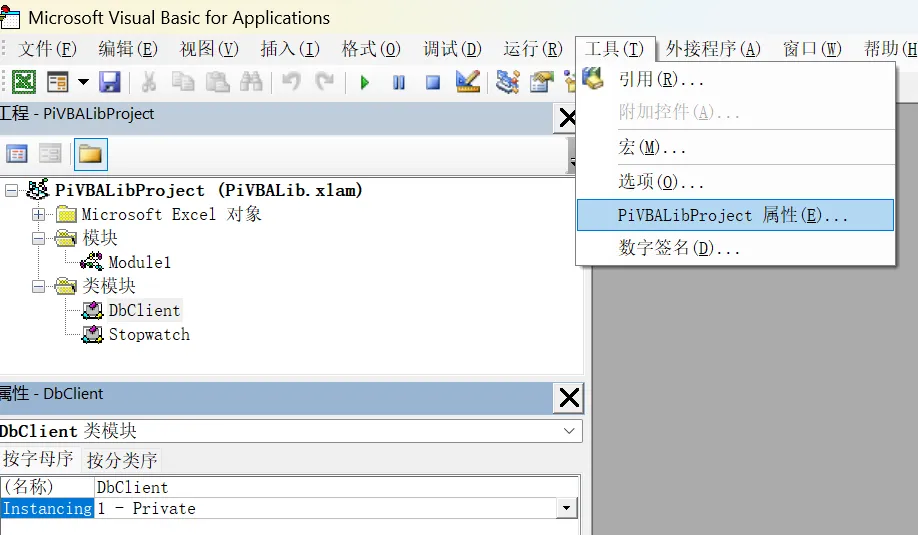Select the DbClient class module
918x535 pixels.
[x=144, y=310]
